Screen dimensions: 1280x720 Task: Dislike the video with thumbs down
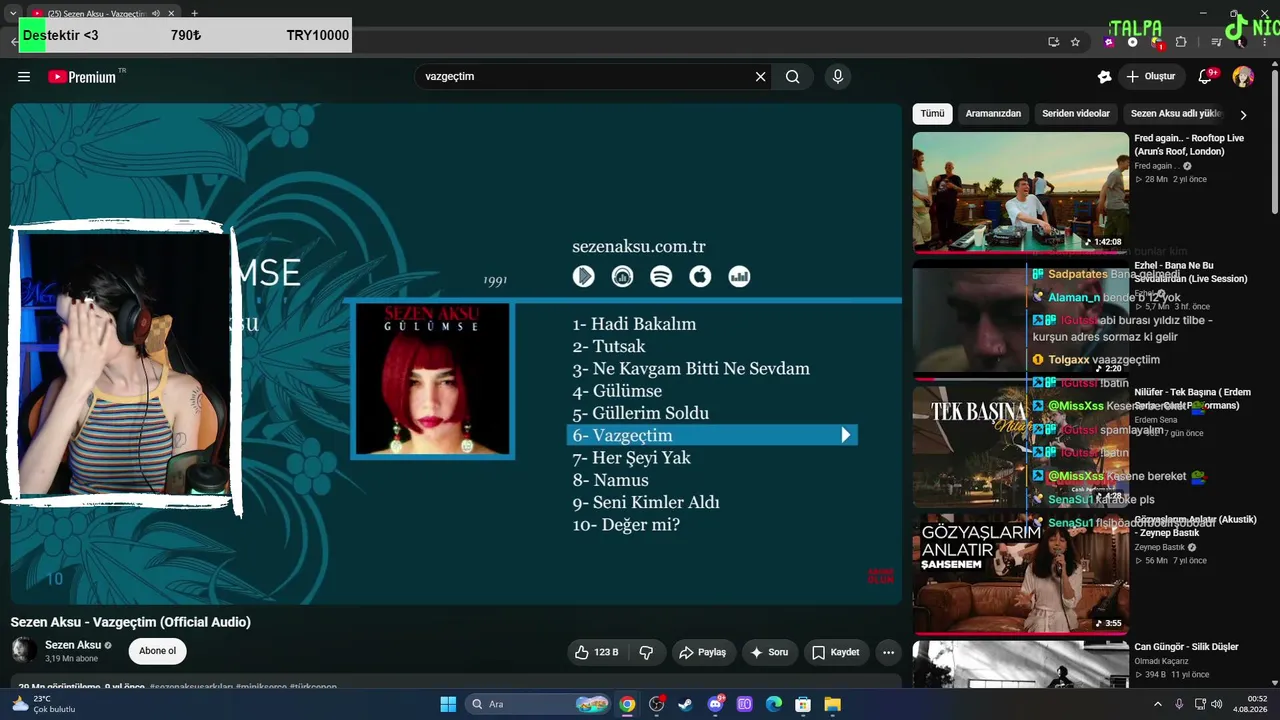tap(647, 652)
